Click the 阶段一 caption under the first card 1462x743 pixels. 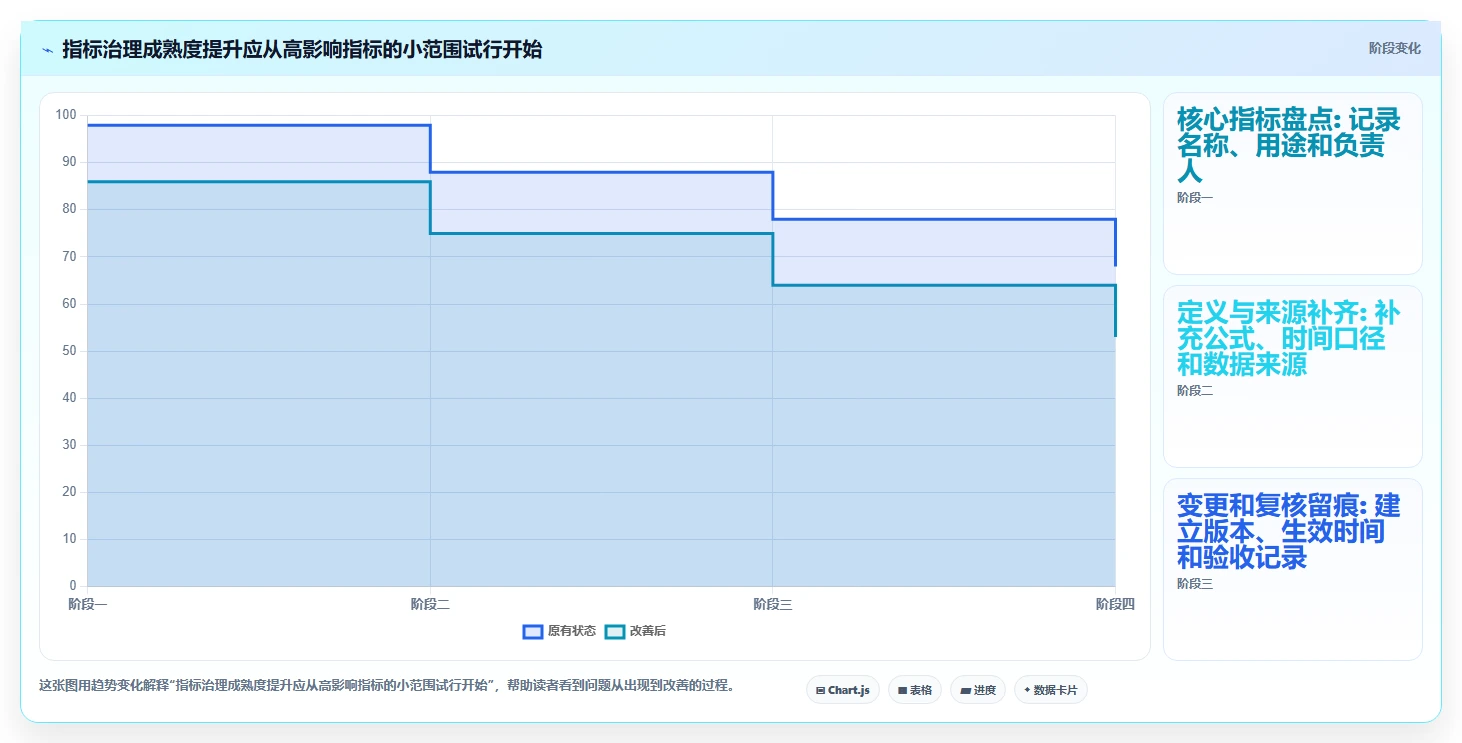click(1195, 198)
